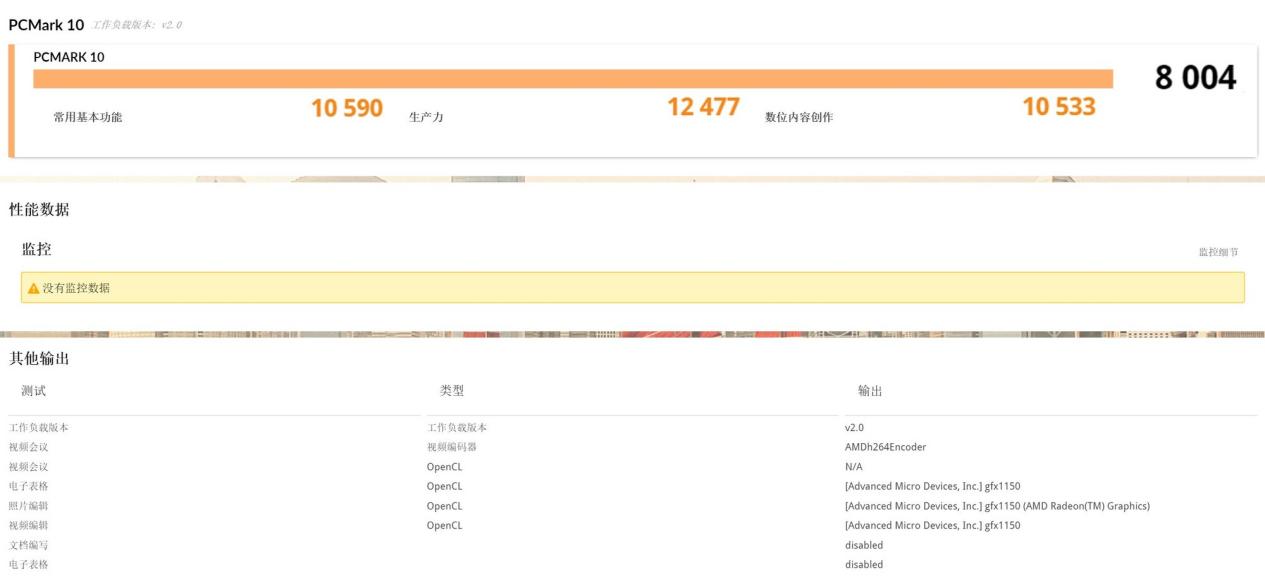Click the content creation score 10 533

(1059, 106)
